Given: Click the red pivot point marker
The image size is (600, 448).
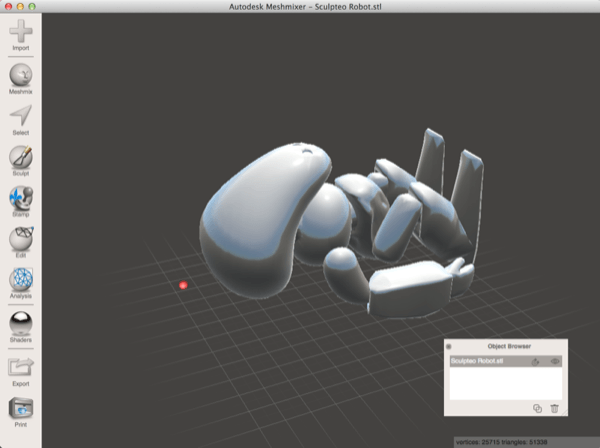Looking at the screenshot, I should click(x=183, y=285).
